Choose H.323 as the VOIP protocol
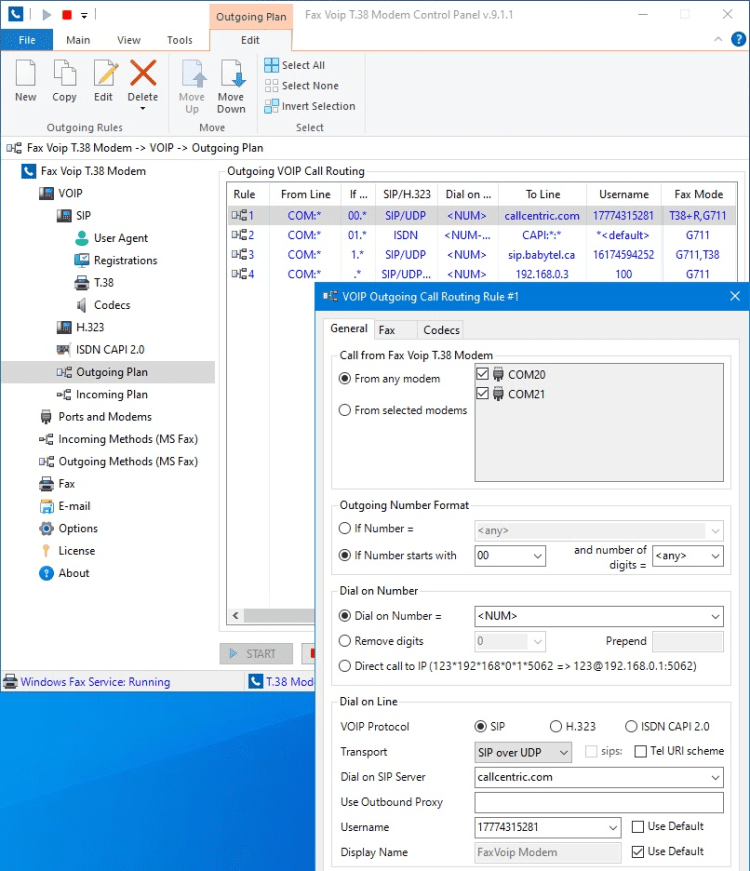This screenshot has width=750, height=871. [556, 727]
